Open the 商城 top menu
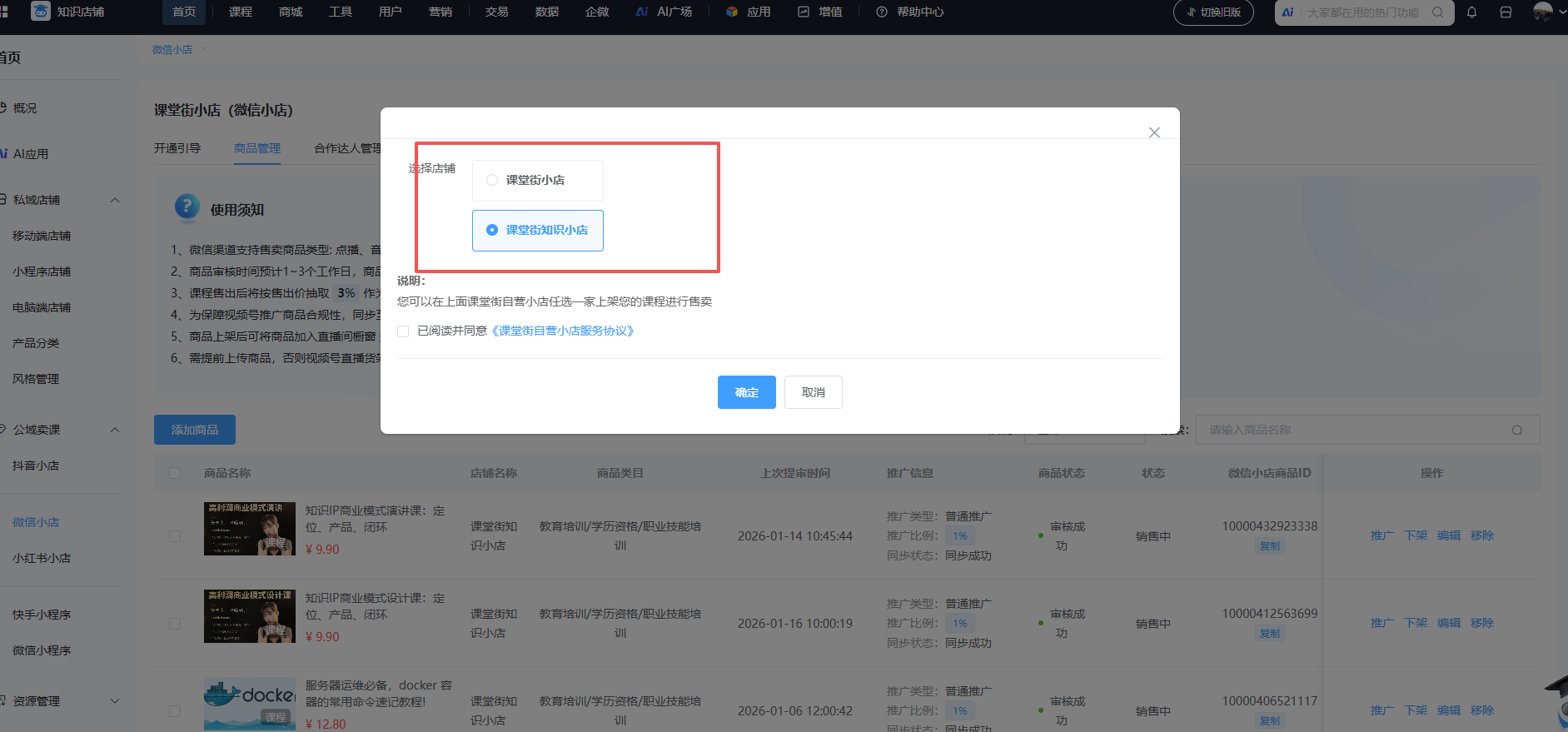 click(291, 12)
